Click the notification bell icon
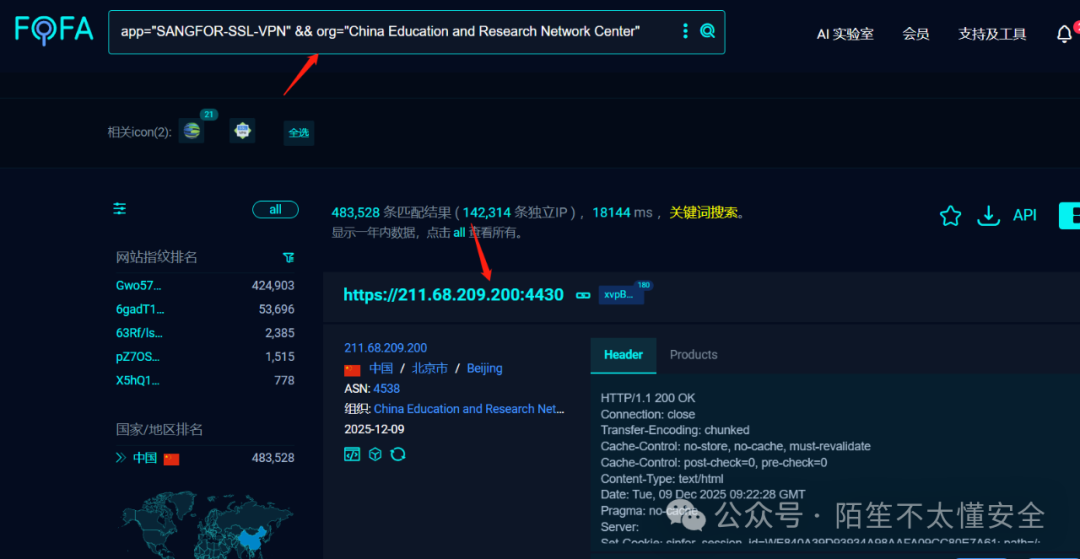 point(1064,34)
